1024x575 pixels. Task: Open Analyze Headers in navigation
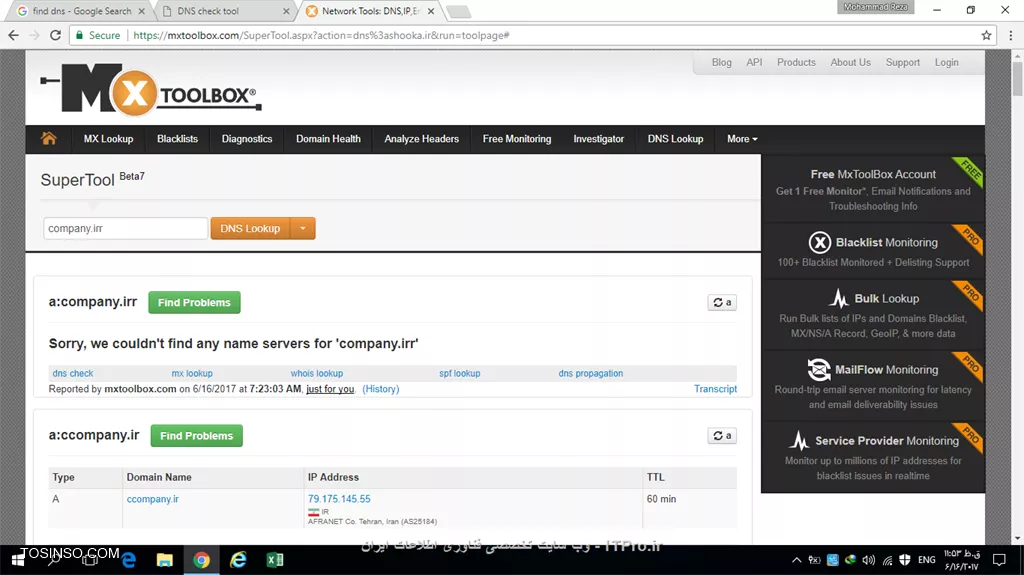421,139
